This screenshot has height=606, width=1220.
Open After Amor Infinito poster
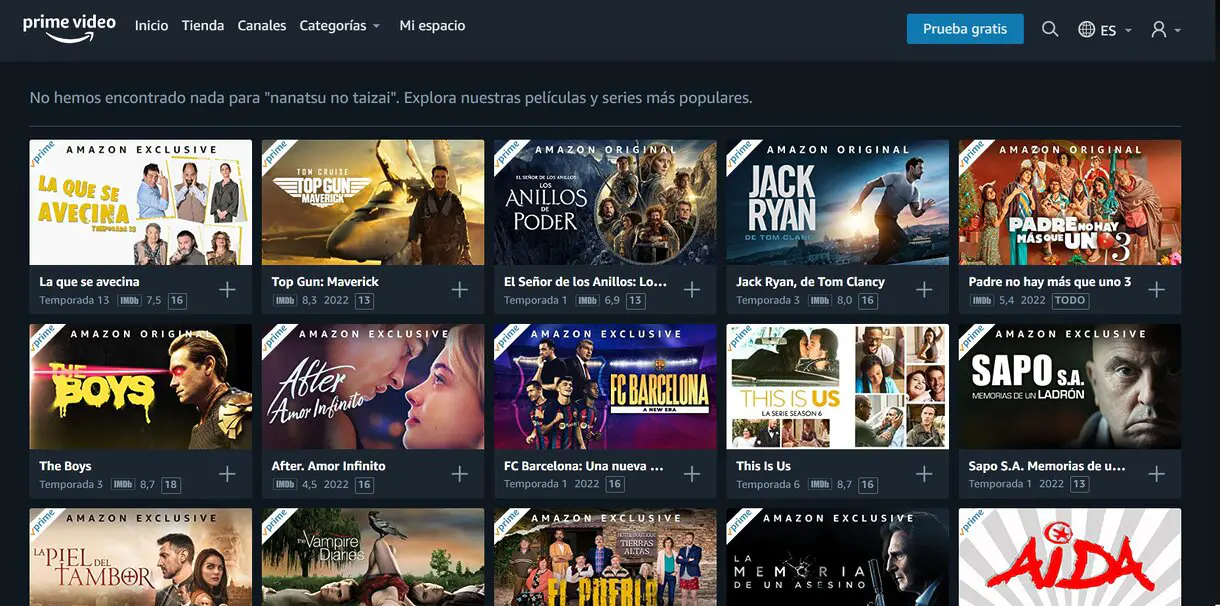(x=373, y=386)
